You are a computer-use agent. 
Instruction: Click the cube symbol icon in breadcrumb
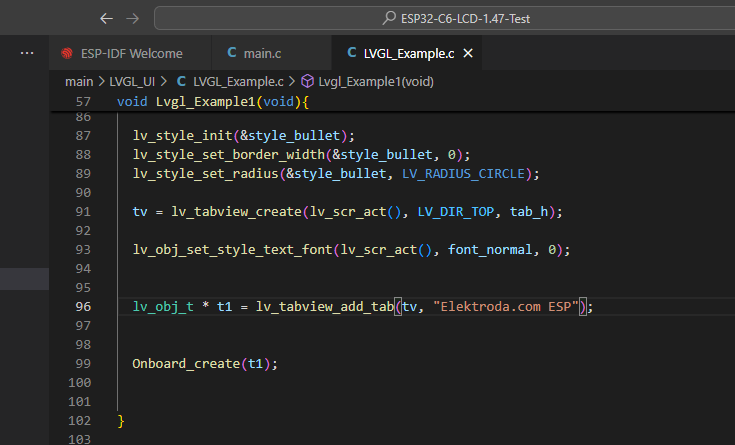pyautogui.click(x=308, y=81)
